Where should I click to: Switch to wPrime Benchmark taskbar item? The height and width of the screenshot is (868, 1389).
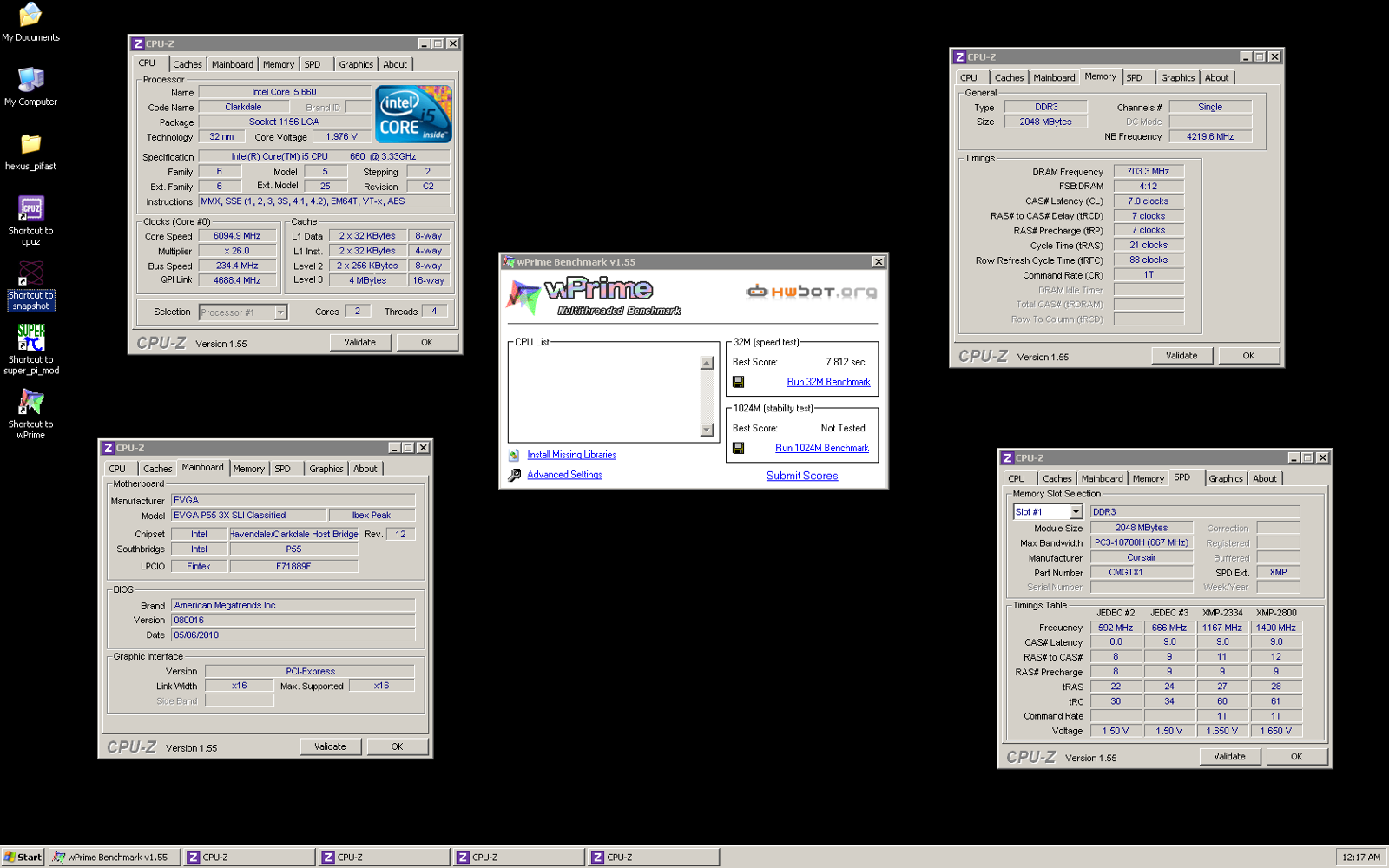pyautogui.click(x=114, y=857)
